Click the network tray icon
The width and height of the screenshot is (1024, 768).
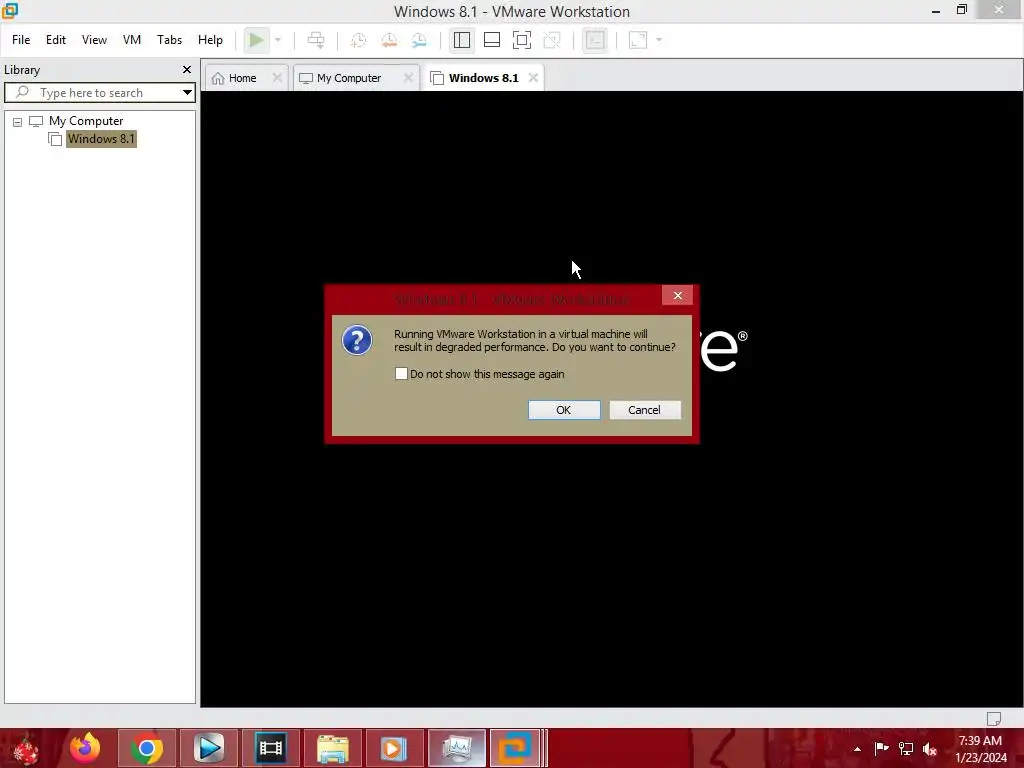point(906,748)
